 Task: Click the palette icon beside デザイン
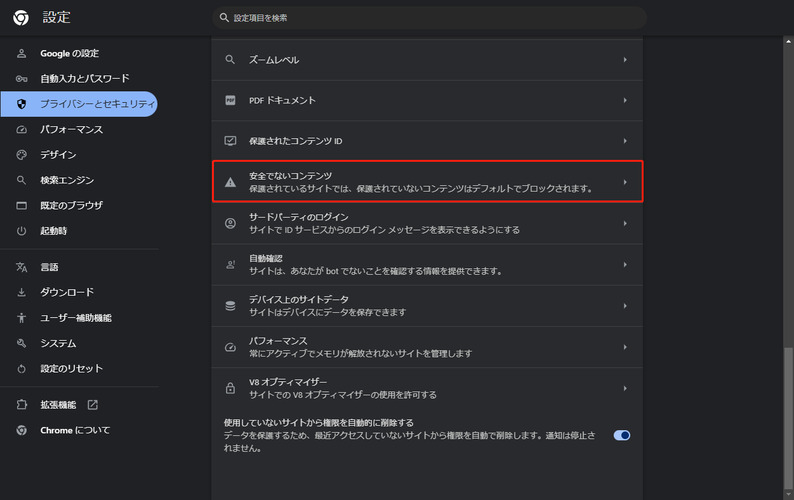click(x=21, y=155)
